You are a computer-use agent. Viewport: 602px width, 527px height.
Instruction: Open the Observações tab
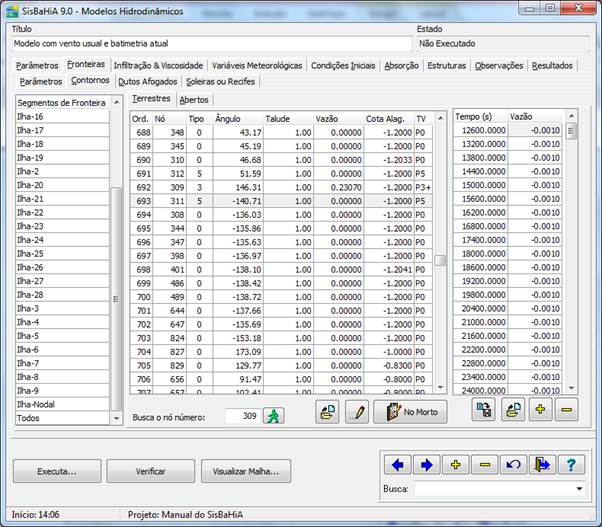coord(499,66)
